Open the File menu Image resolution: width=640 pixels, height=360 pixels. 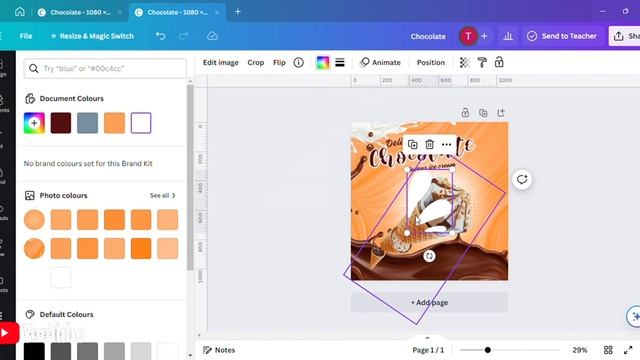tap(26, 36)
